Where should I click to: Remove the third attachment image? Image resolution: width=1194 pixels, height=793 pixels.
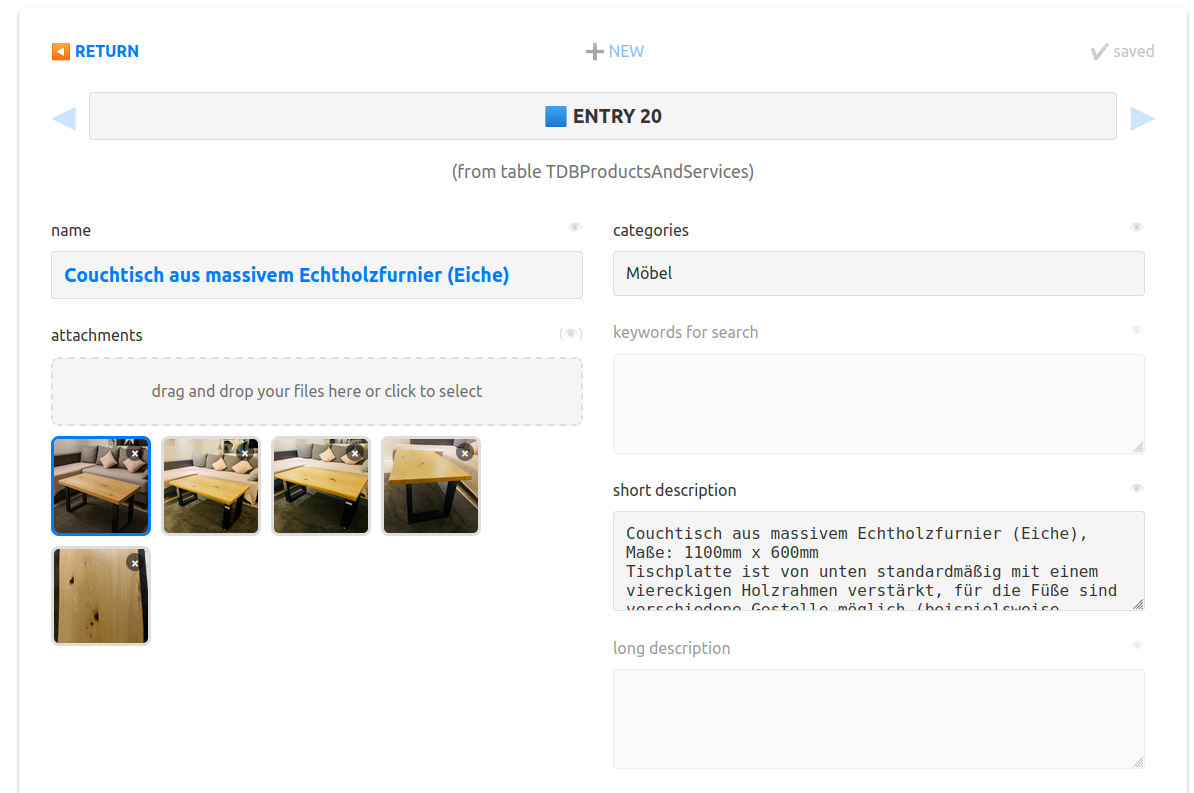click(x=355, y=453)
